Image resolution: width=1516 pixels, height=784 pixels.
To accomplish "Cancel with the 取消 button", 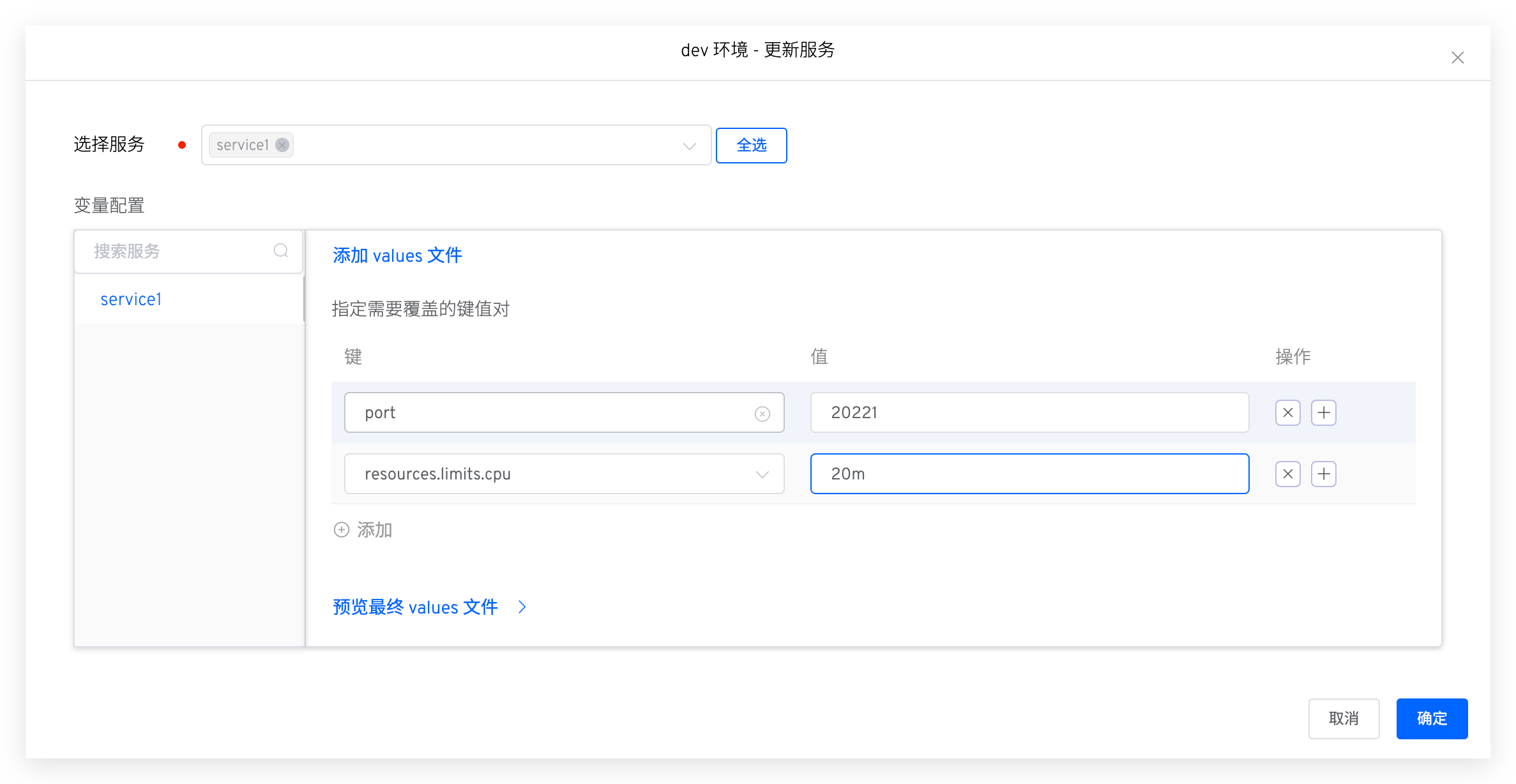I will (1343, 718).
